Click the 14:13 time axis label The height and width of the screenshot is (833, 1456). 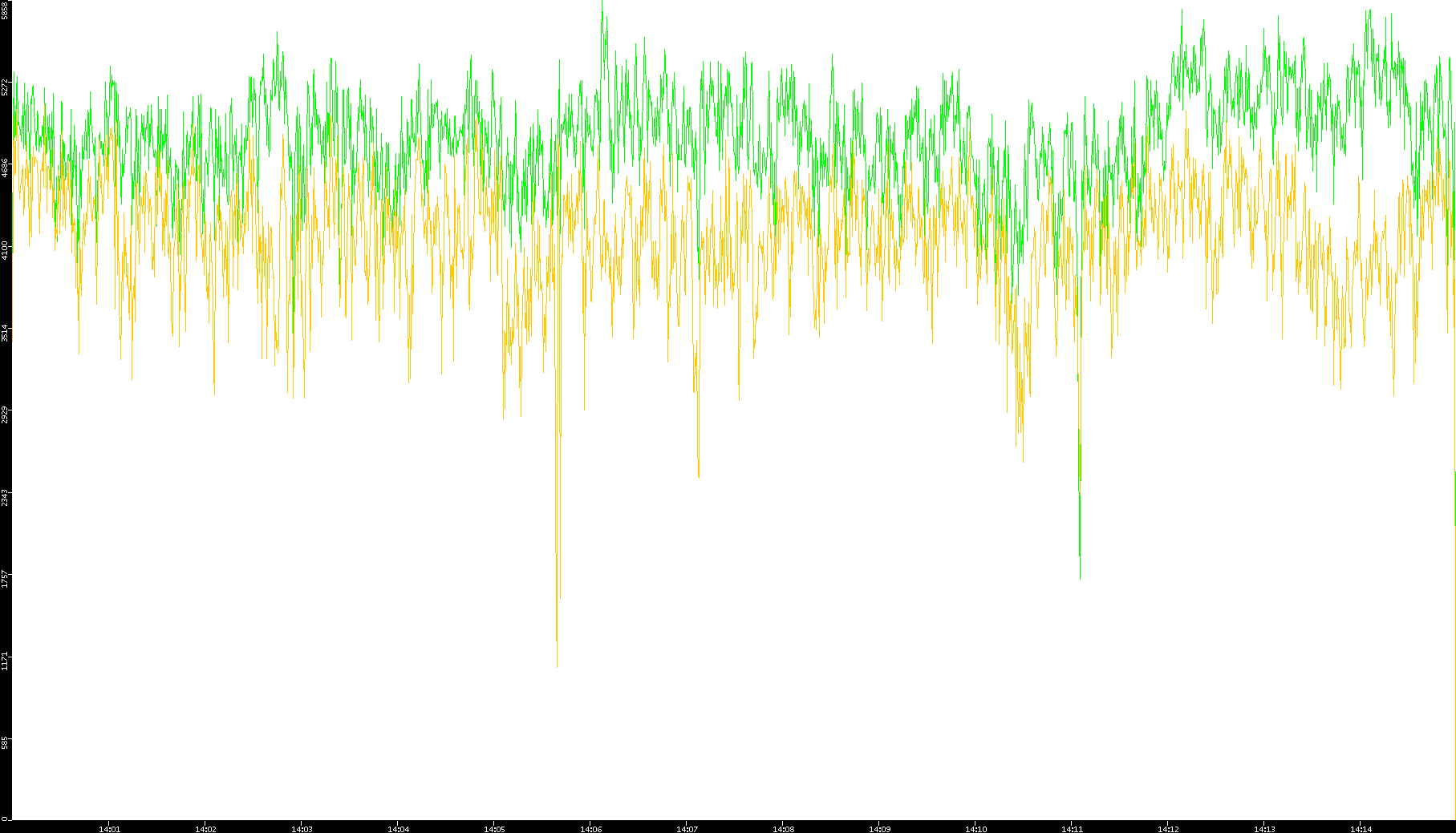(1264, 828)
